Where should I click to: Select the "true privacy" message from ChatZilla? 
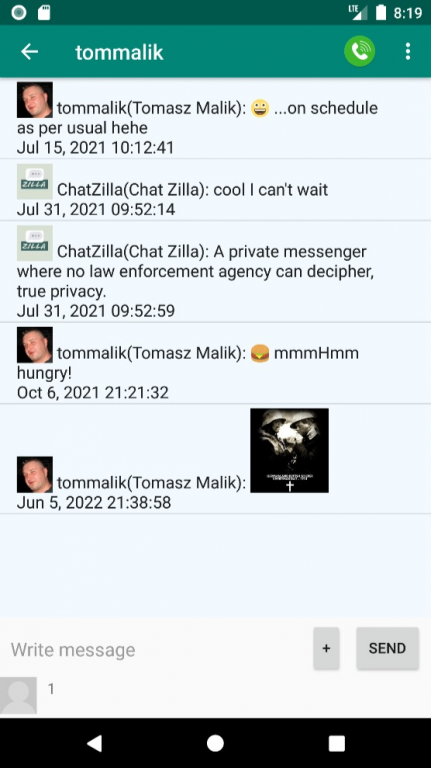click(x=216, y=271)
